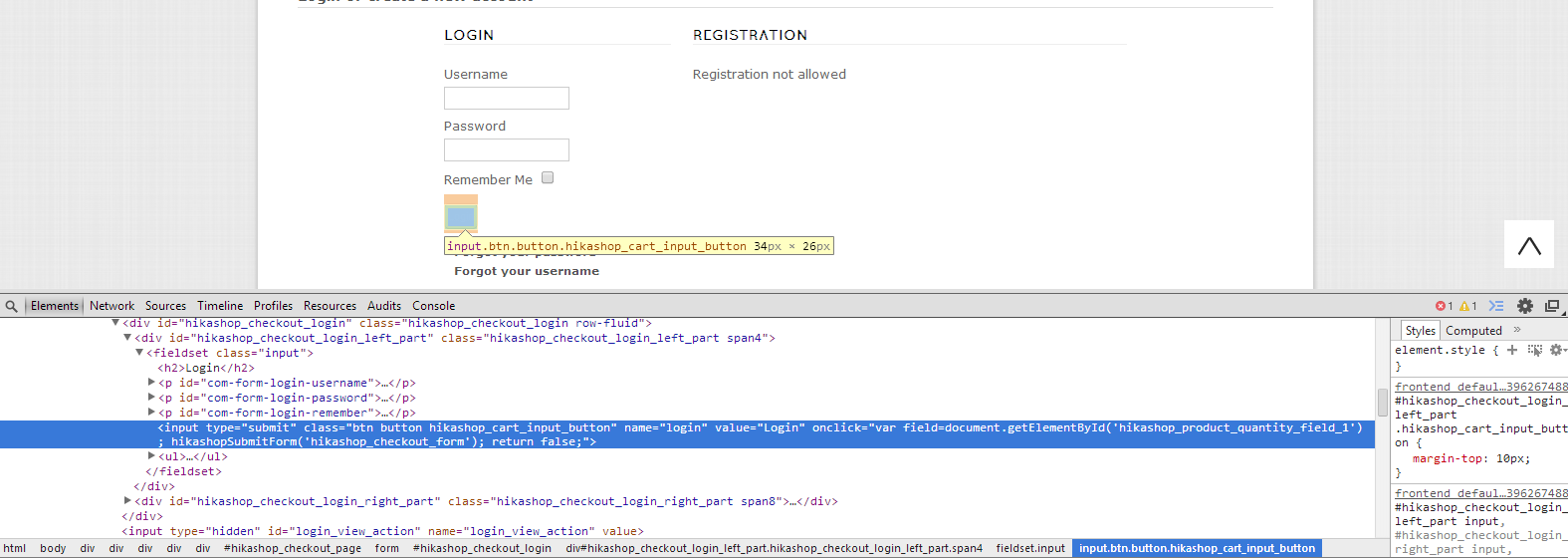Expand the com-form-login-password paragraph node
The width and height of the screenshot is (1568, 558).
point(151,398)
